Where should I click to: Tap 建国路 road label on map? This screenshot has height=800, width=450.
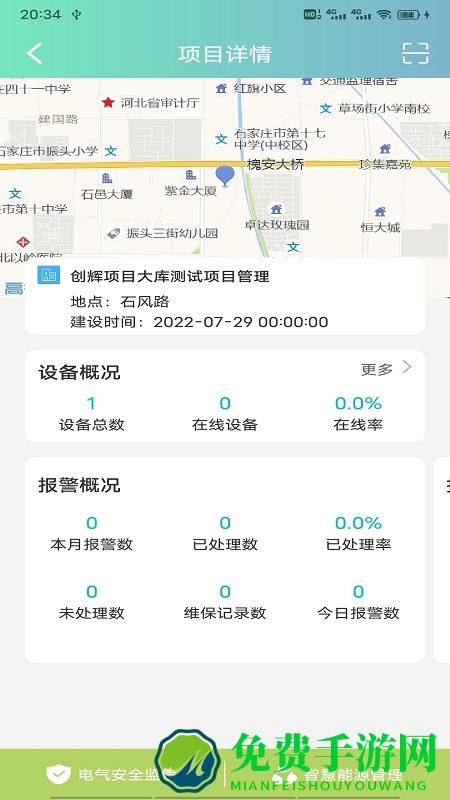click(x=59, y=119)
